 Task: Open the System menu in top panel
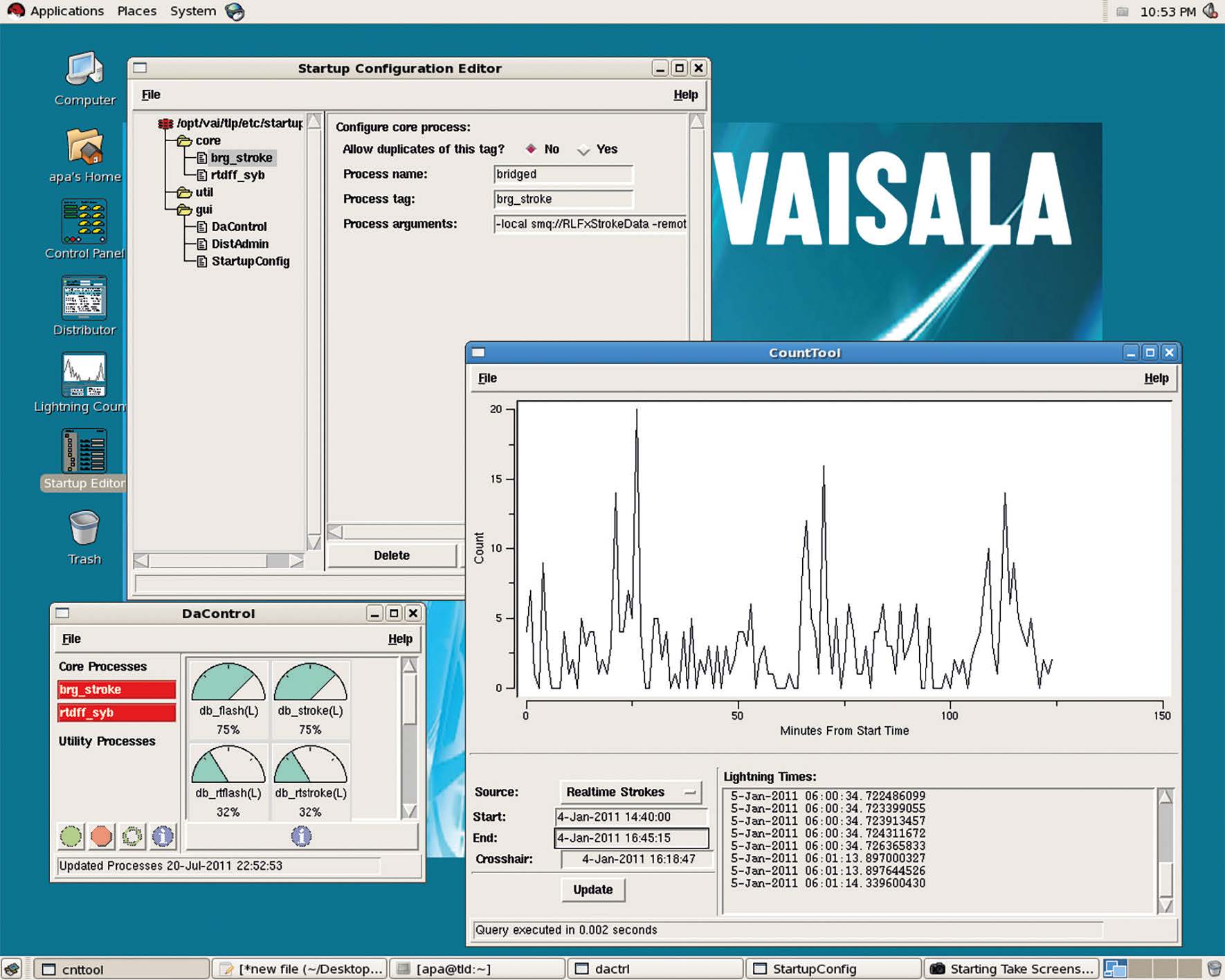coord(193,11)
